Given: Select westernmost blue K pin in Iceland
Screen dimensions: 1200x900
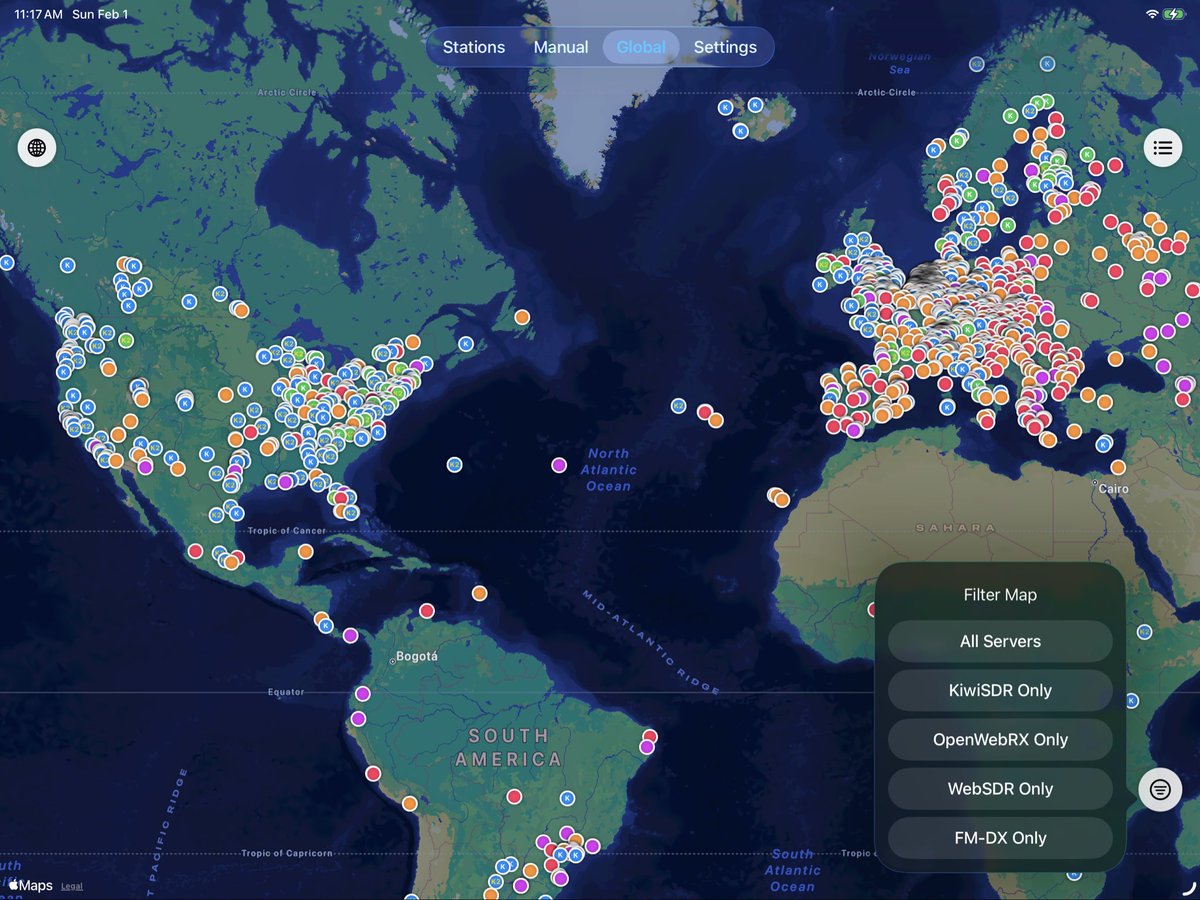Looking at the screenshot, I should pyautogui.click(x=725, y=107).
